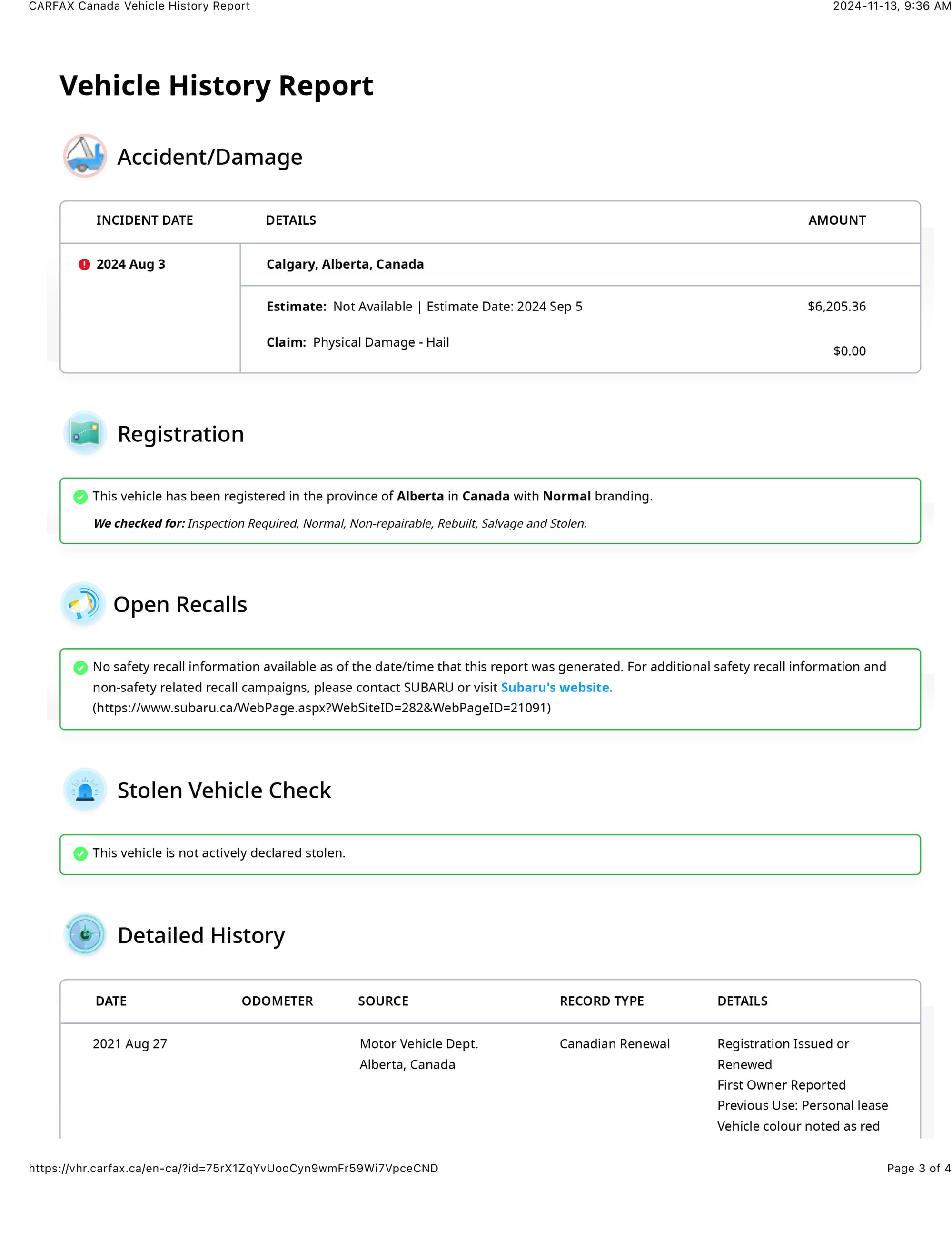Click the SOURCE column header

[x=383, y=1001]
